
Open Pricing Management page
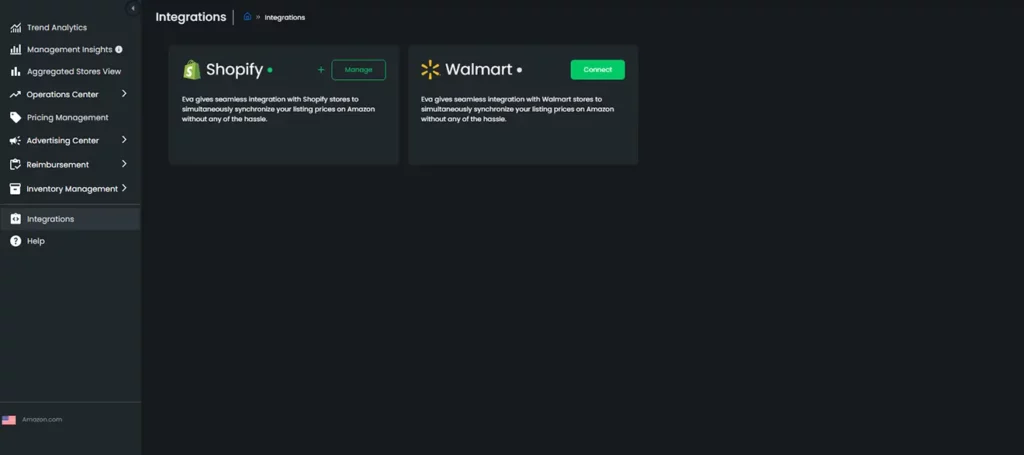point(70,118)
